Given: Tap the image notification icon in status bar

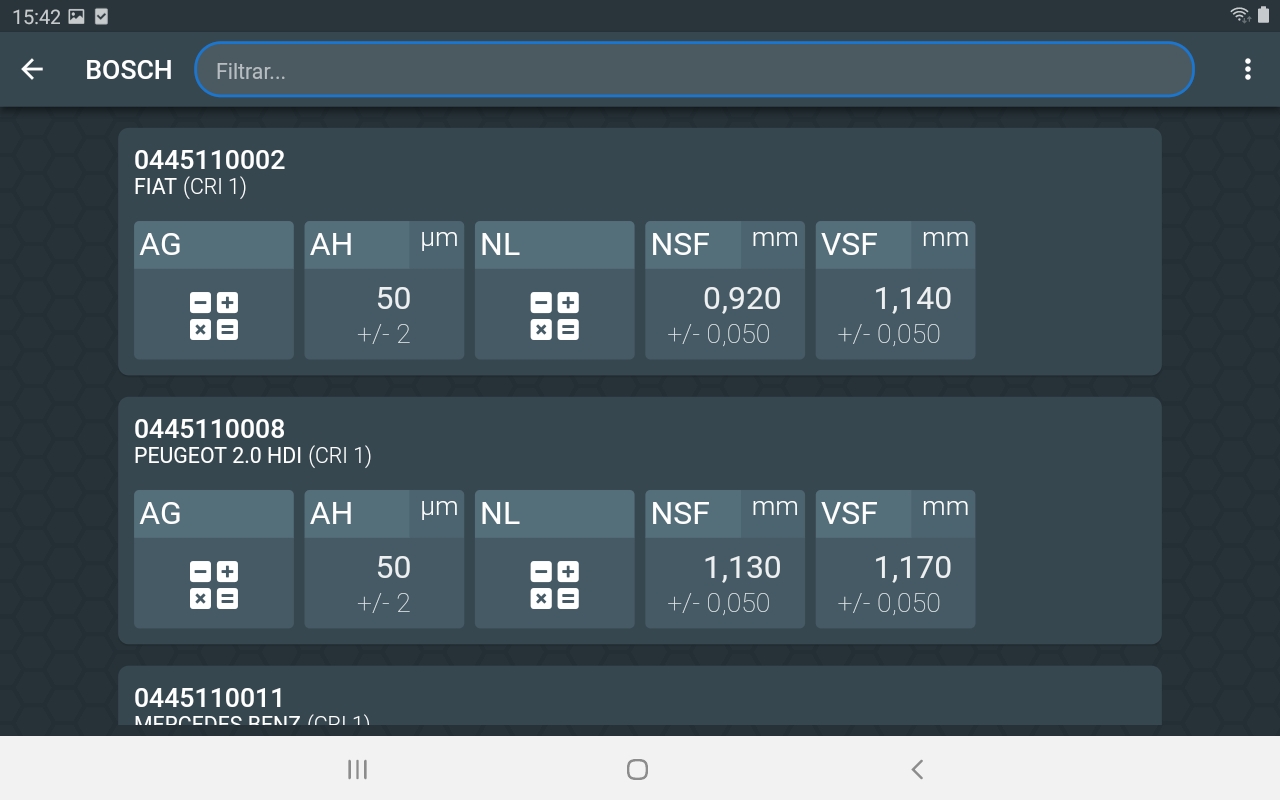Looking at the screenshot, I should pyautogui.click(x=77, y=16).
